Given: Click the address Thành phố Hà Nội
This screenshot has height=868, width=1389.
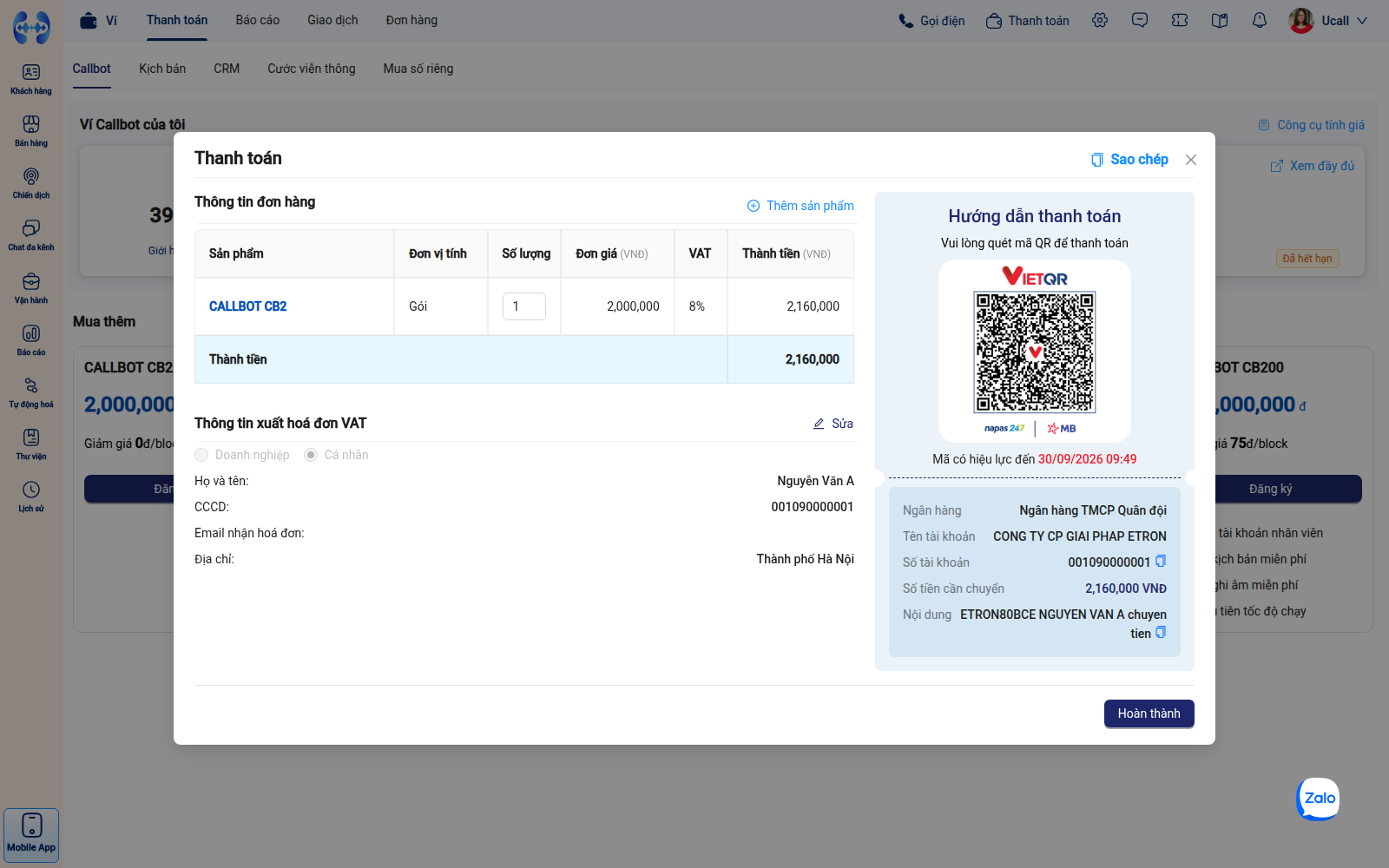Looking at the screenshot, I should click(806, 559).
